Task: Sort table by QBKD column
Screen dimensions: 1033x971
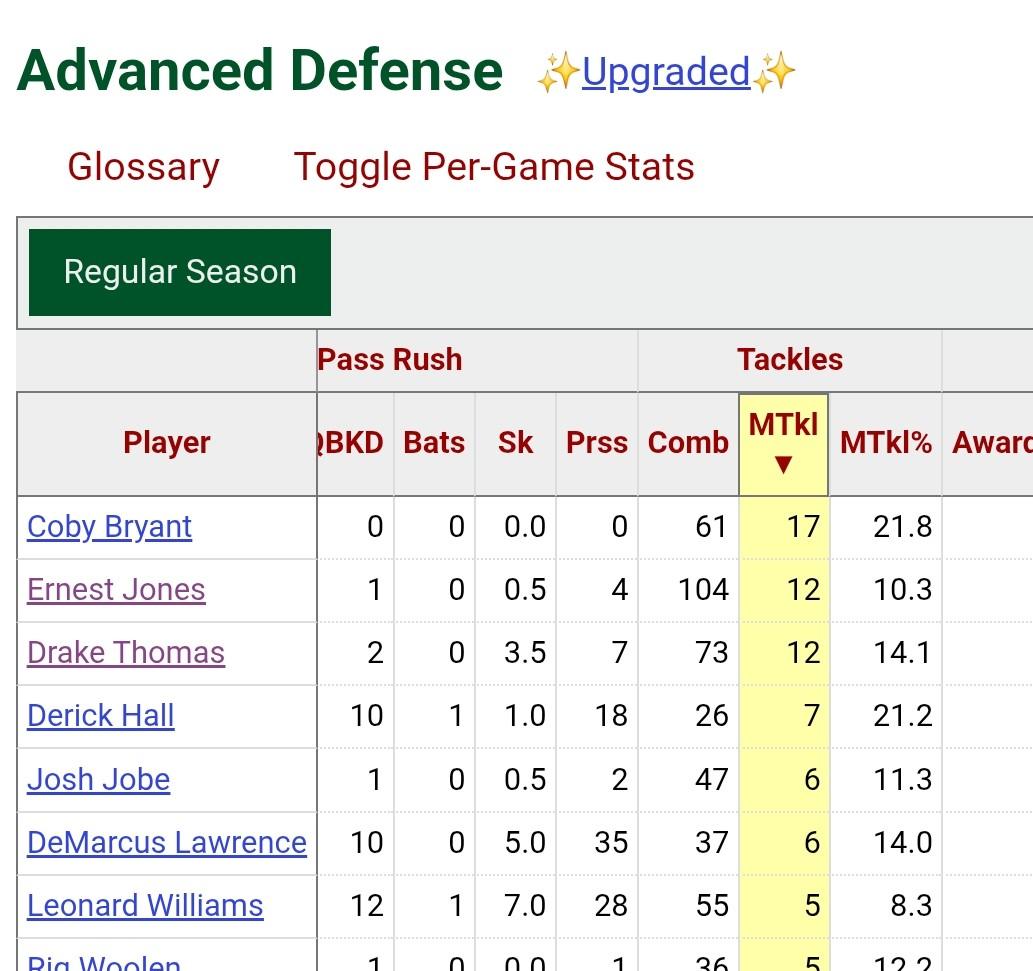Action: click(352, 443)
